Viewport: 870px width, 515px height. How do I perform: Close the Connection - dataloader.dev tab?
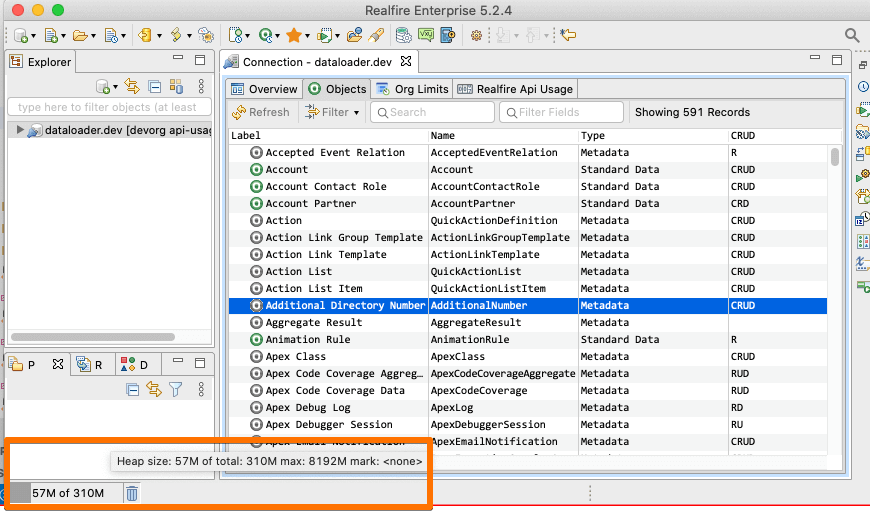[407, 61]
